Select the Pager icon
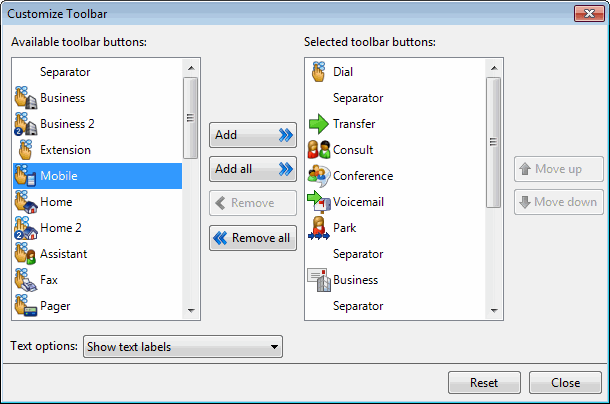The width and height of the screenshot is (610, 404). pyautogui.click(x=26, y=306)
